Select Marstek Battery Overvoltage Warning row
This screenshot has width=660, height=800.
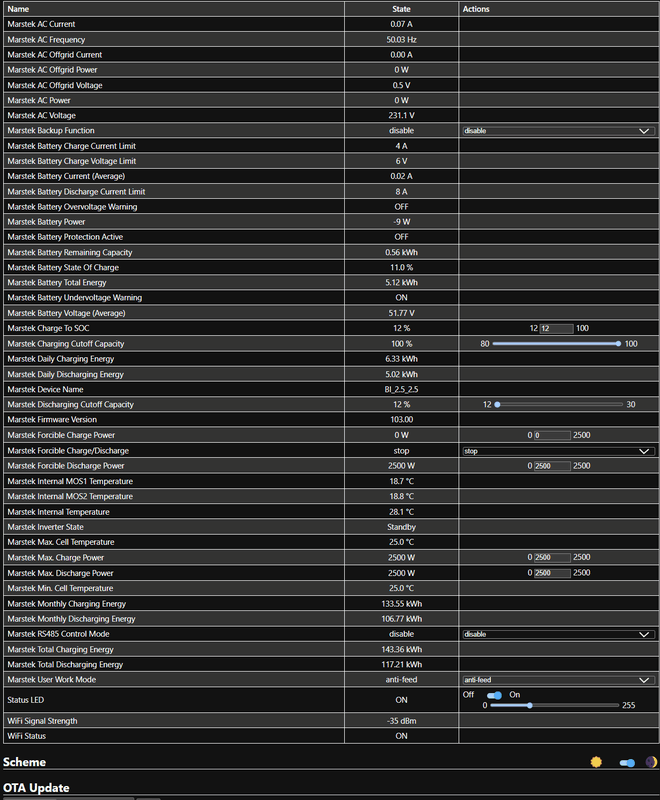pos(72,207)
